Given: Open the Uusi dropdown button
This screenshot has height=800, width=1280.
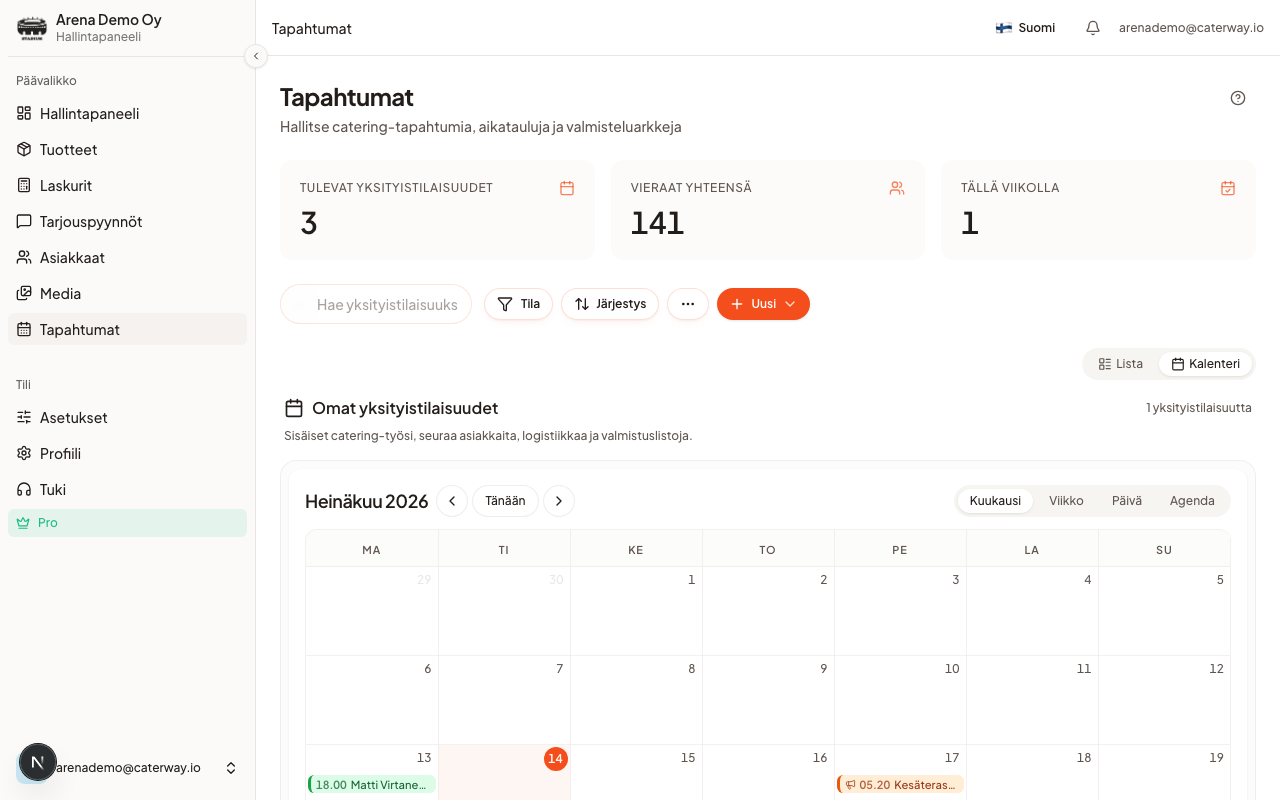Looking at the screenshot, I should (763, 304).
